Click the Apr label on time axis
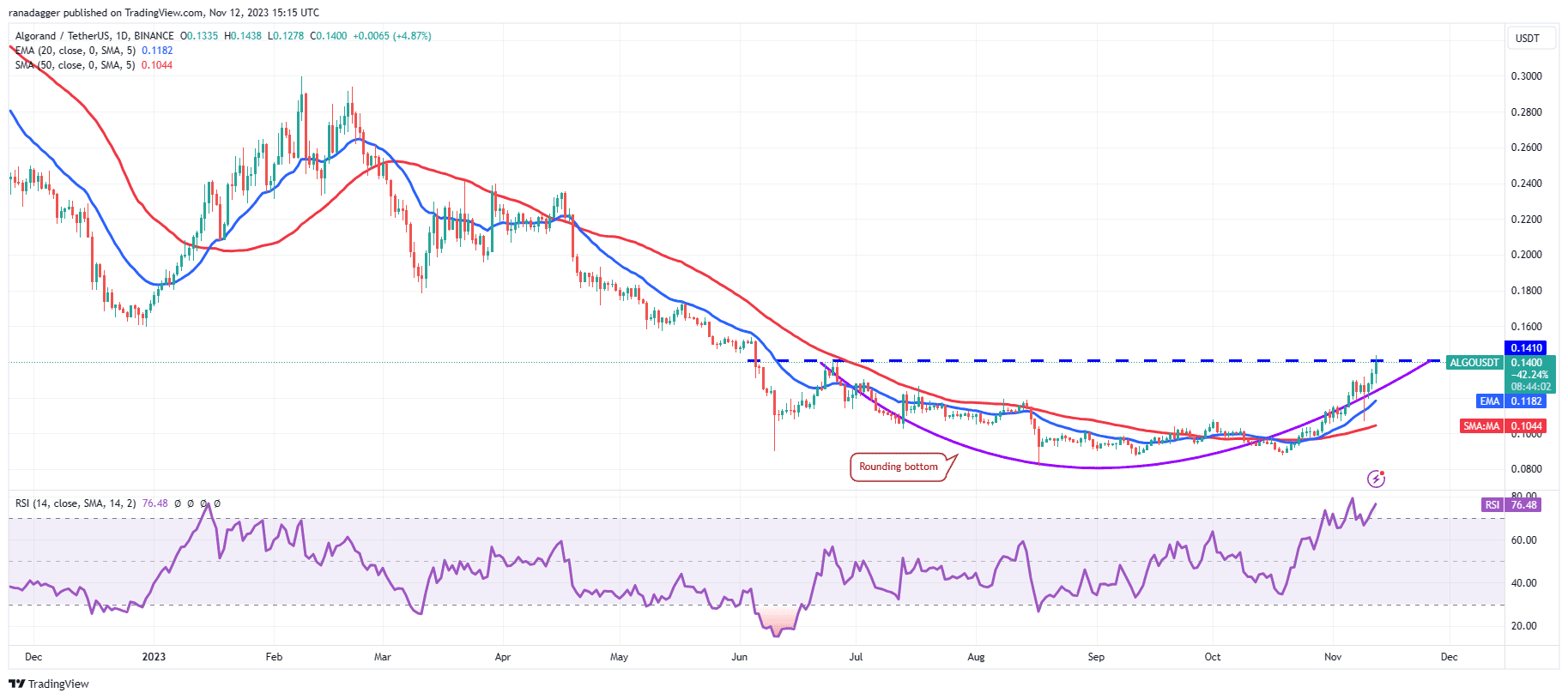The height and width of the screenshot is (699, 1568). [503, 657]
